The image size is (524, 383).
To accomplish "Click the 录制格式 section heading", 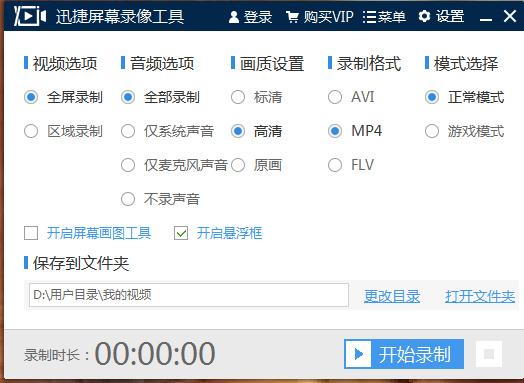I will click(x=369, y=63).
